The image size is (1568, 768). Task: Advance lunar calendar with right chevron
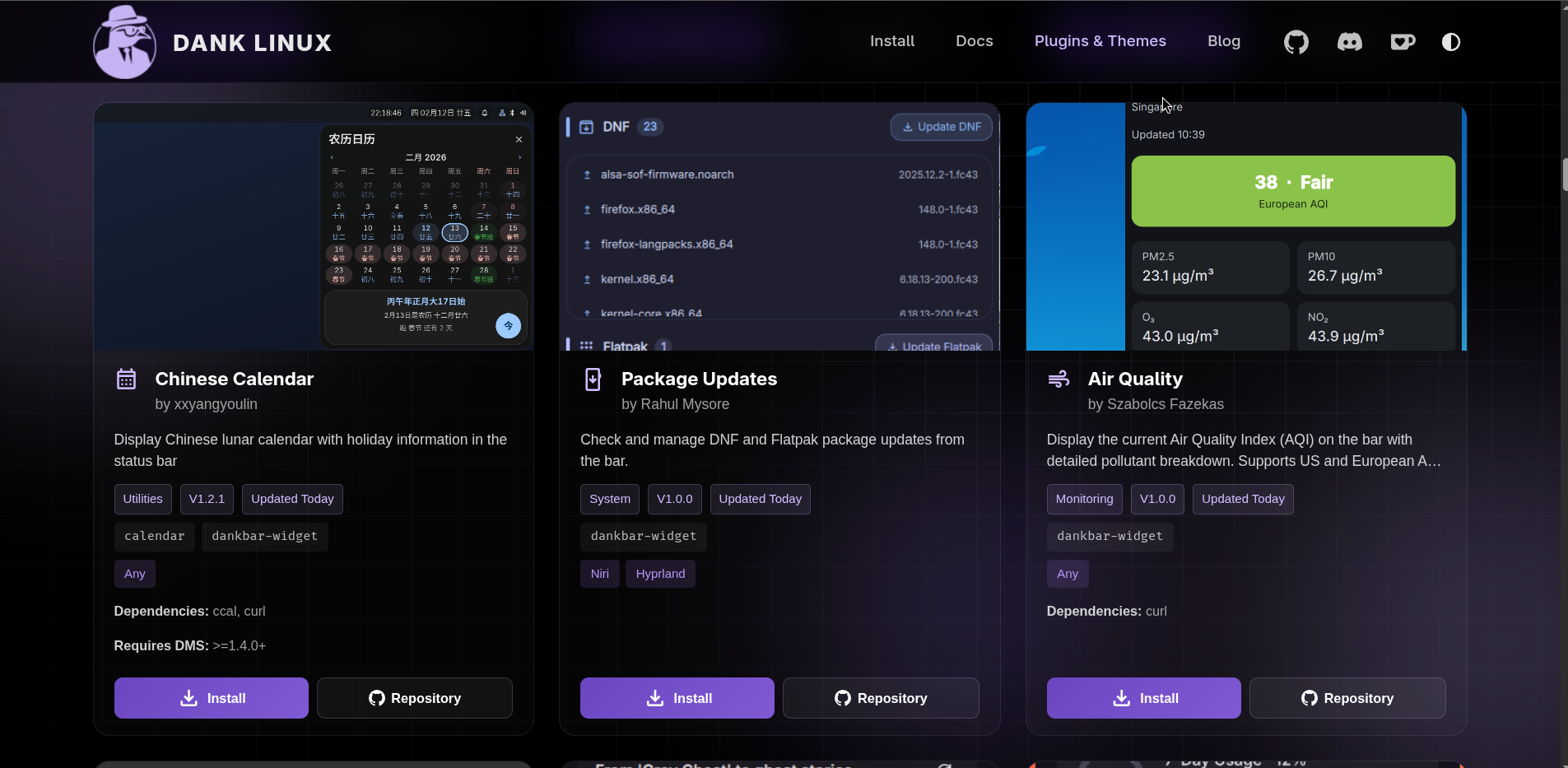pos(520,157)
